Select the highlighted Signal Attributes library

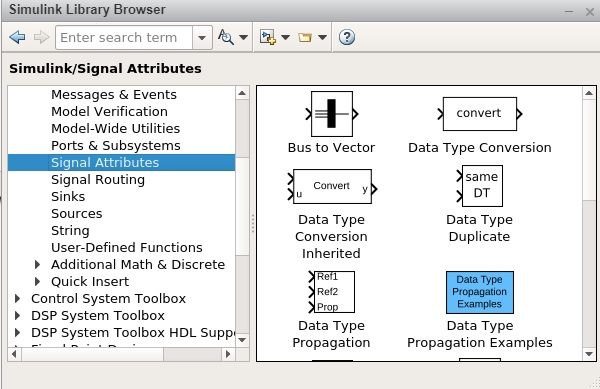[x=121, y=163]
